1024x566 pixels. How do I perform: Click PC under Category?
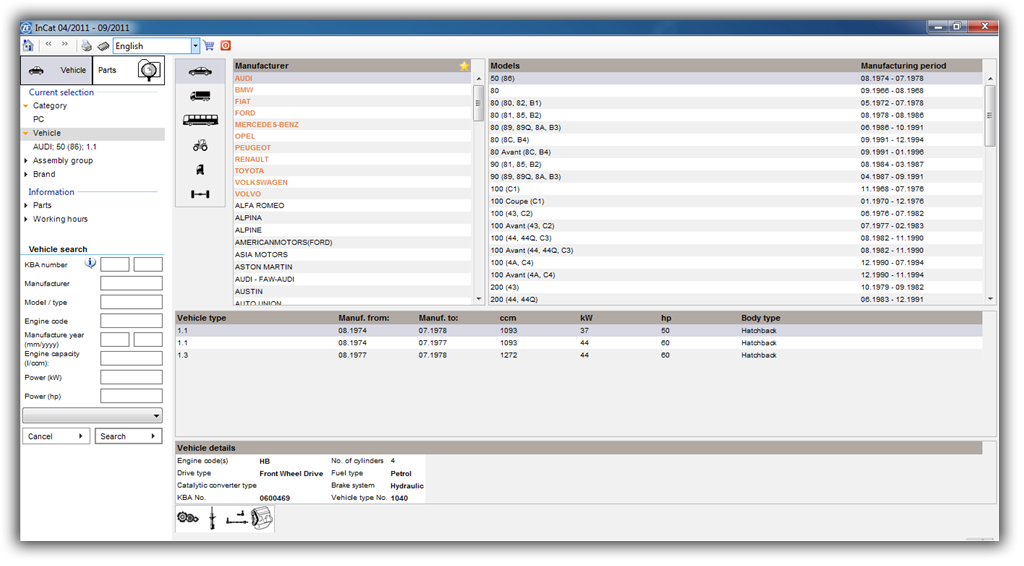click(39, 119)
